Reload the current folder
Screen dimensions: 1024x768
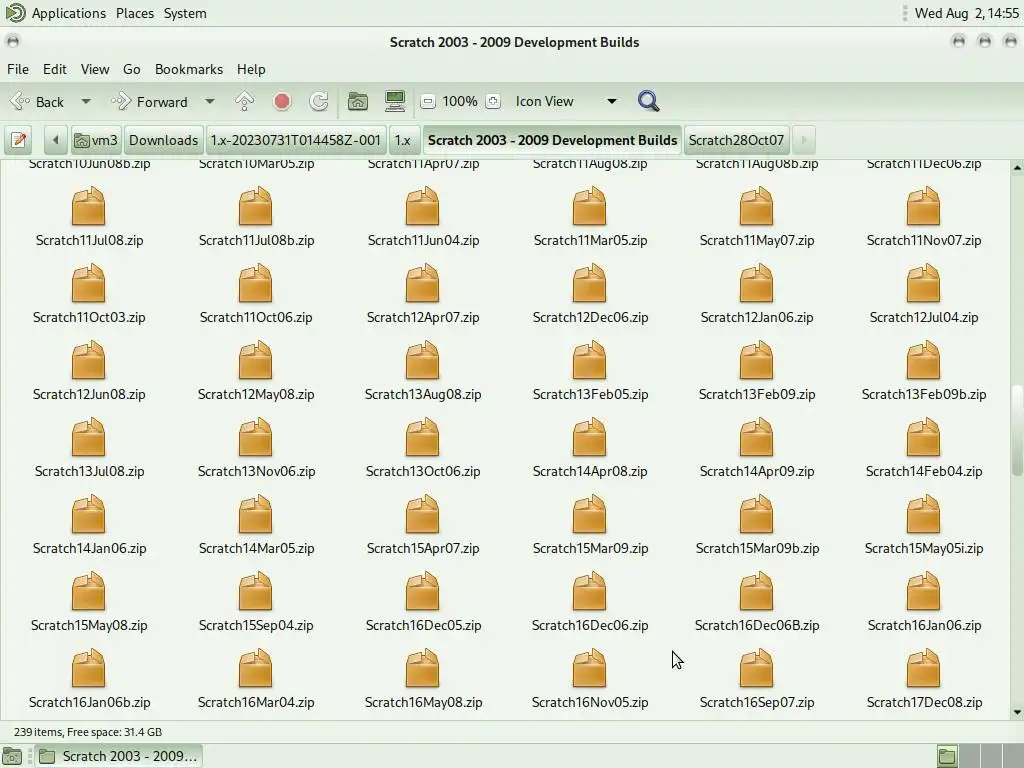319,101
